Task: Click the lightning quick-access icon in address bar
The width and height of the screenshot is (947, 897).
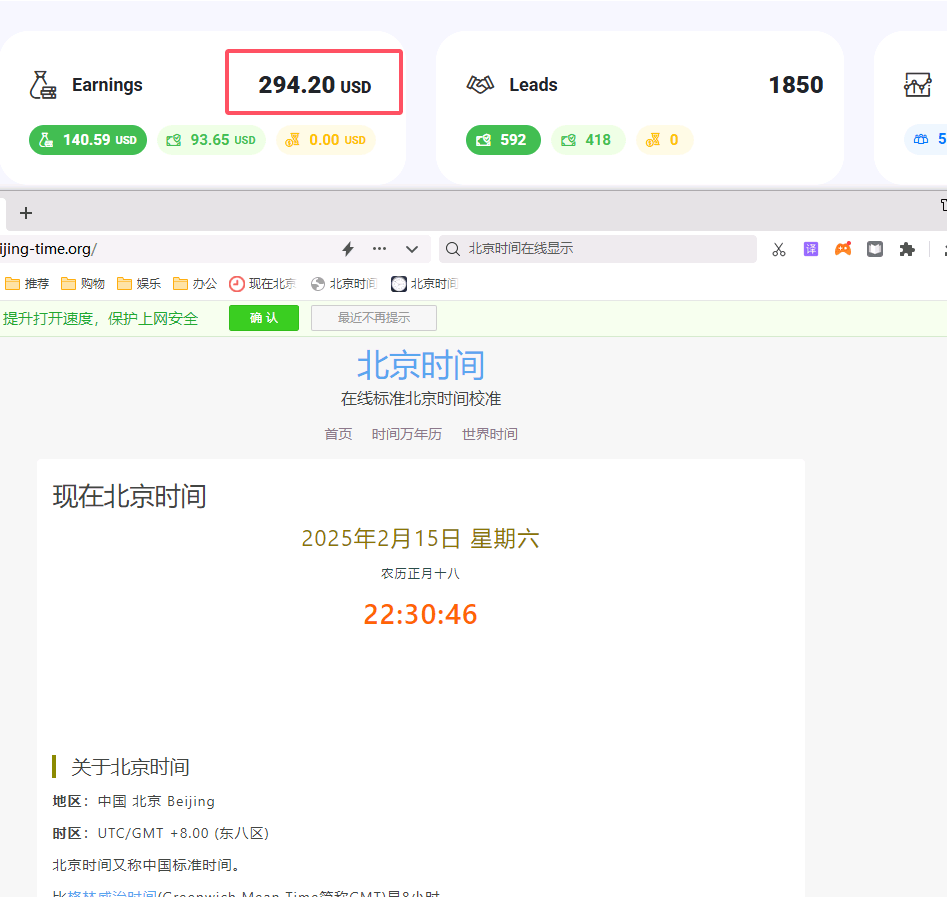Action: click(347, 249)
